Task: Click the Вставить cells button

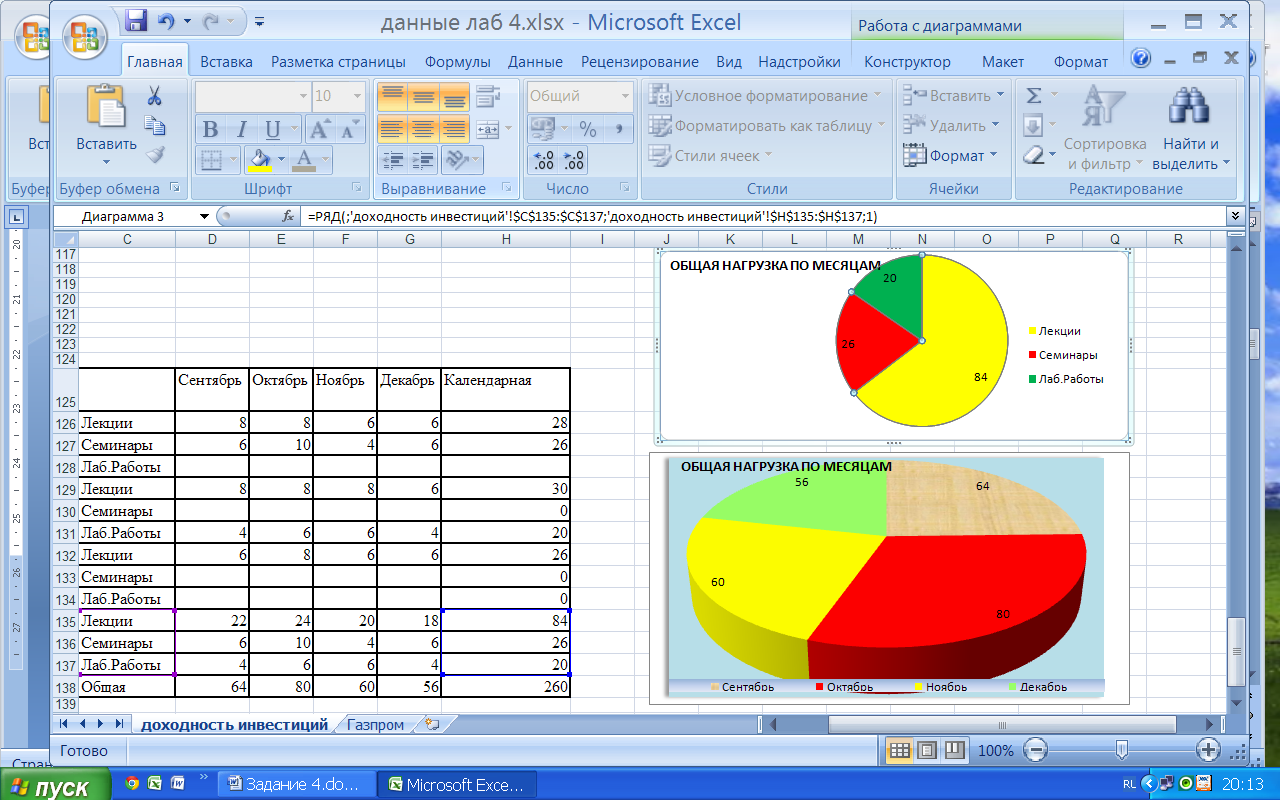Action: (952, 96)
